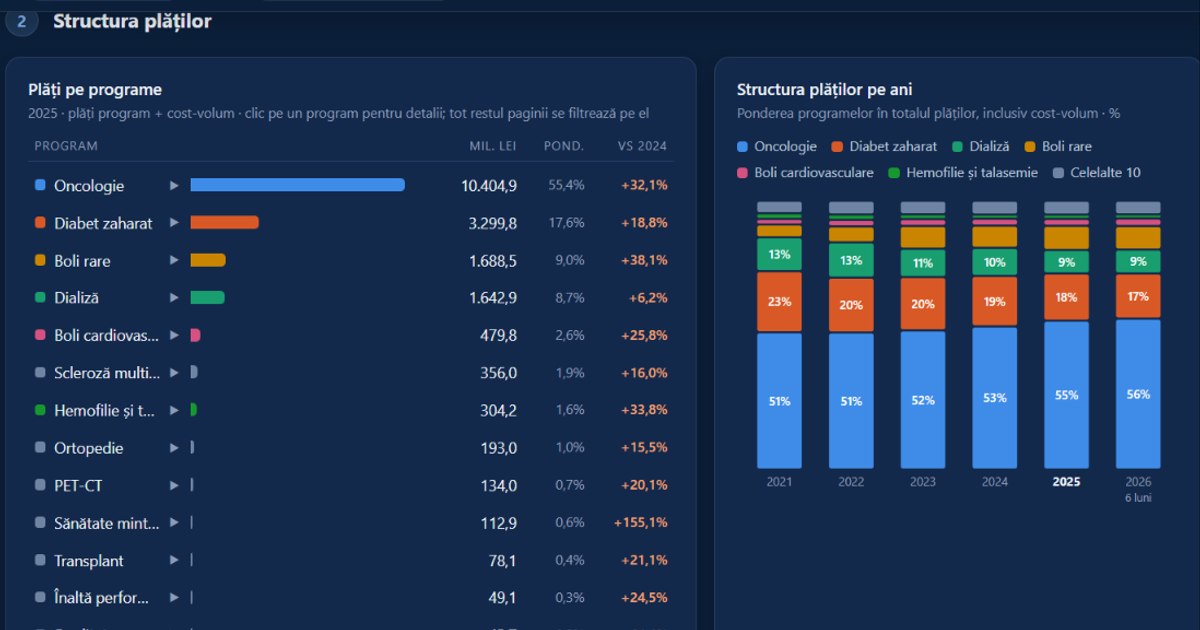
Task: Click the blue square beside Oncologie in table
Action: (40, 185)
